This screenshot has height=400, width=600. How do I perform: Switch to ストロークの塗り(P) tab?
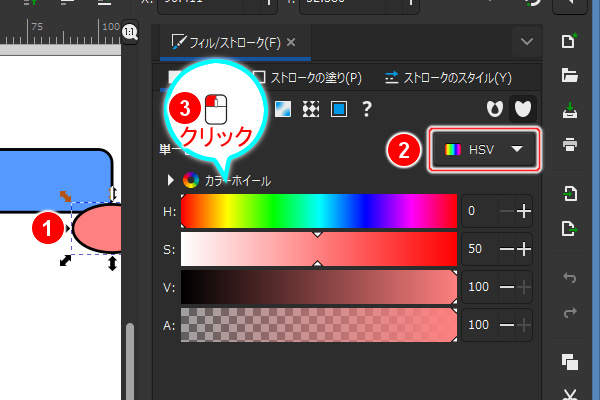(308, 78)
